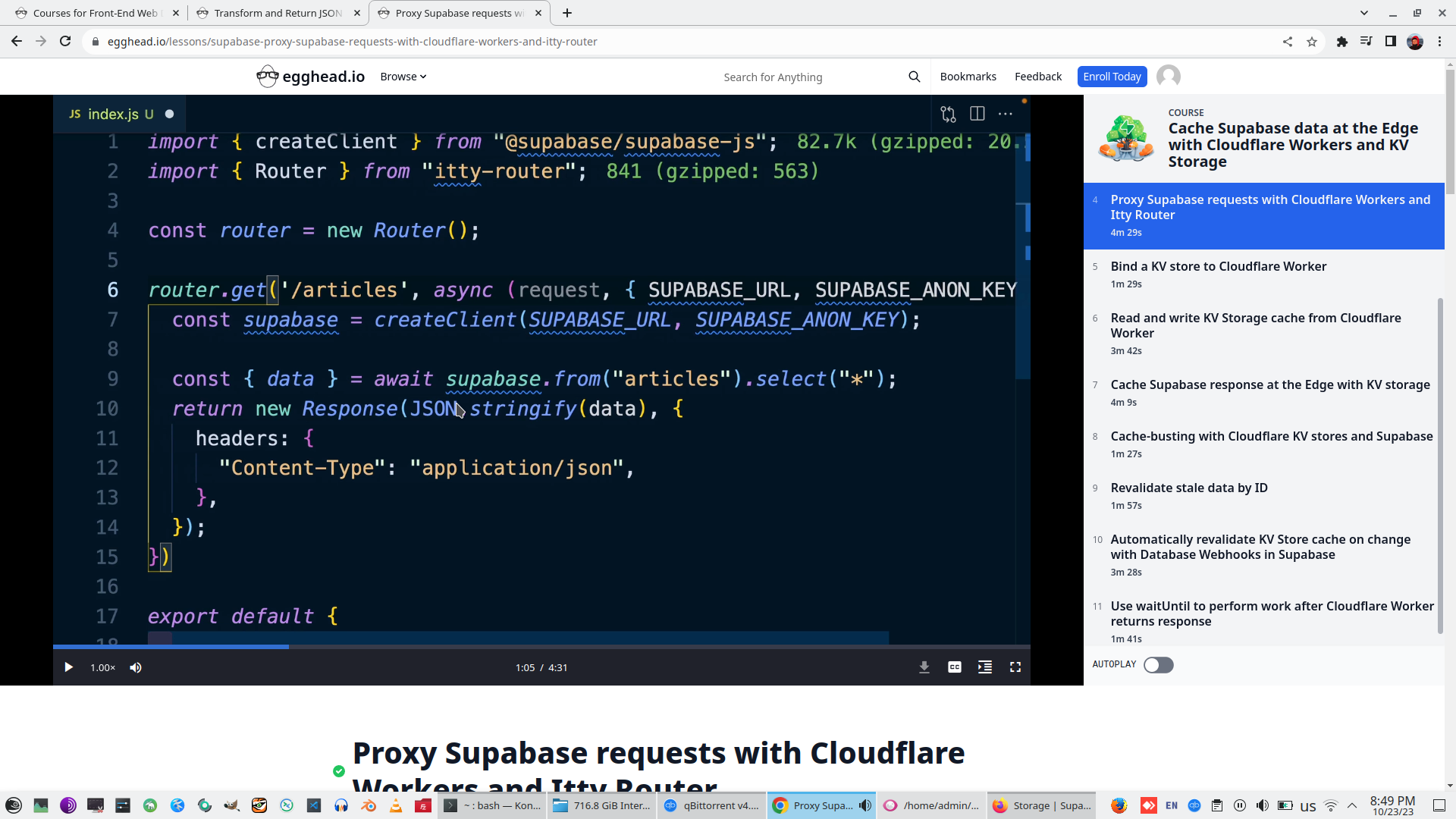
Task: Open user avatar profile menu
Action: (1168, 77)
